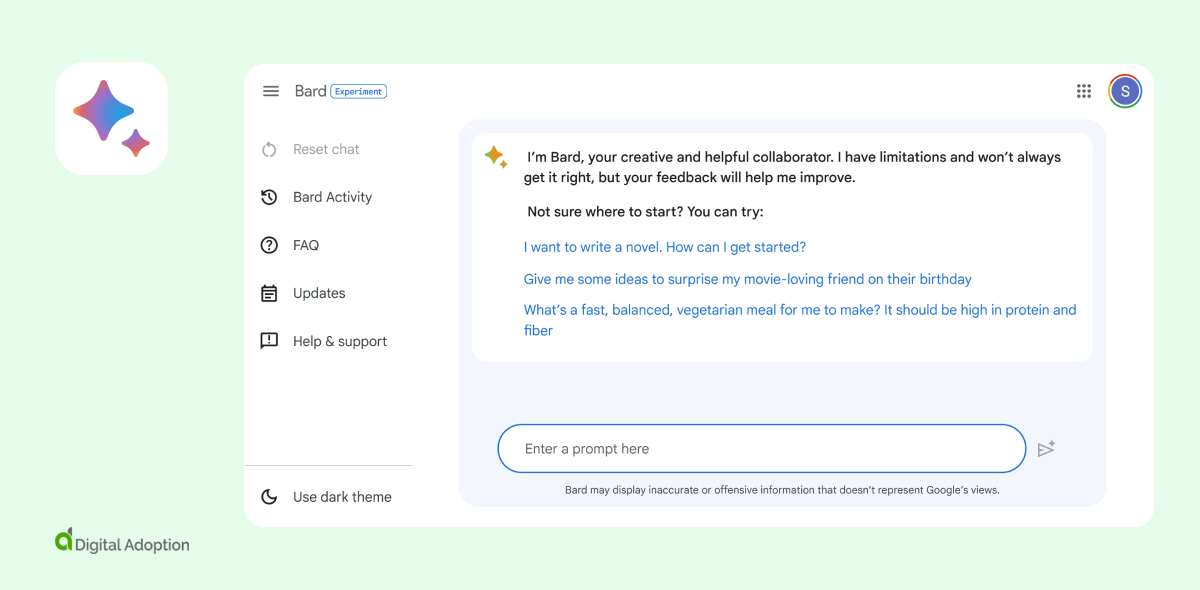Click the Enter a prompt here field
This screenshot has height=590, width=1200.
[x=761, y=449]
